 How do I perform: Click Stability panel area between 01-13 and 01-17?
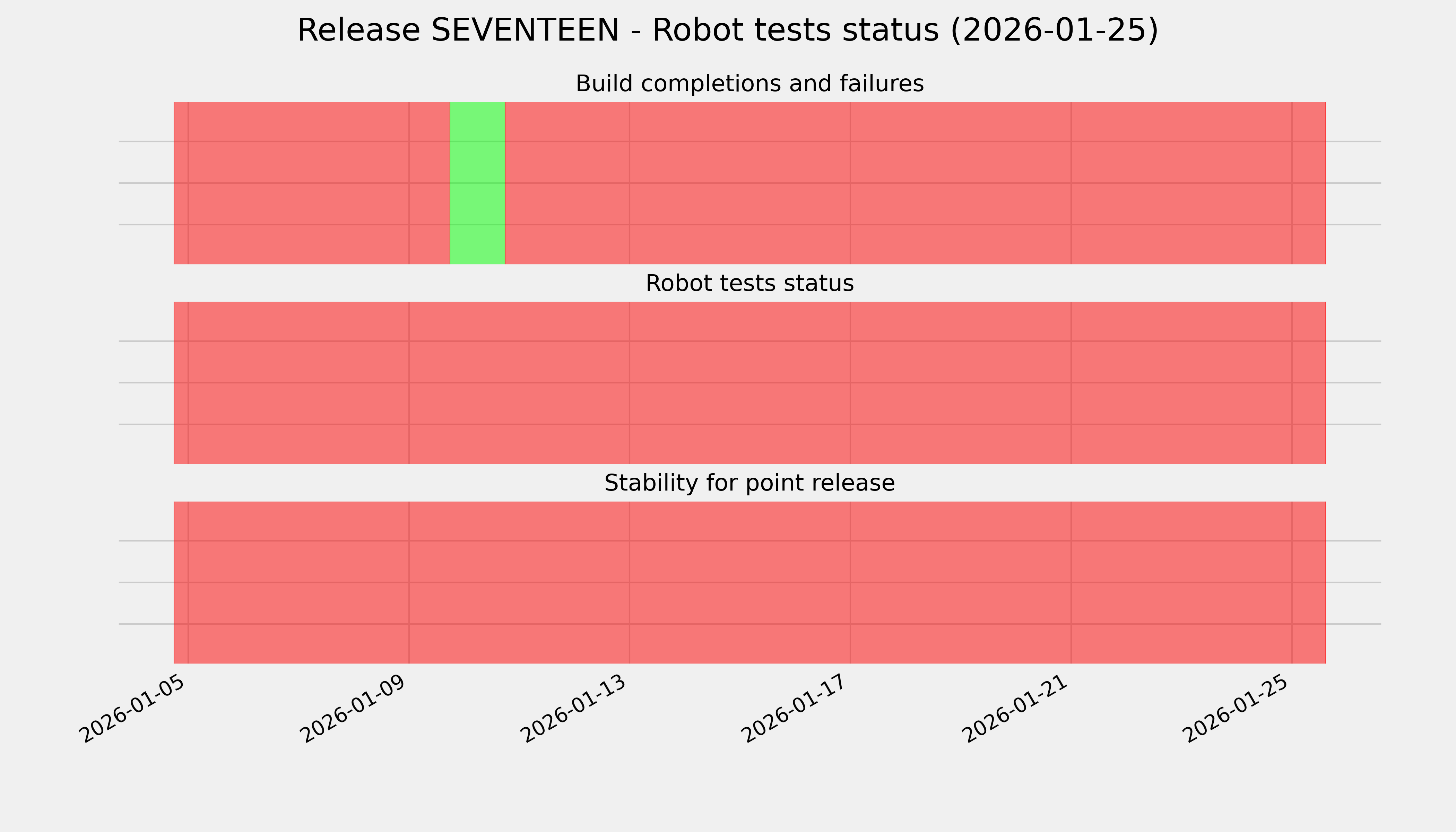pos(739,582)
